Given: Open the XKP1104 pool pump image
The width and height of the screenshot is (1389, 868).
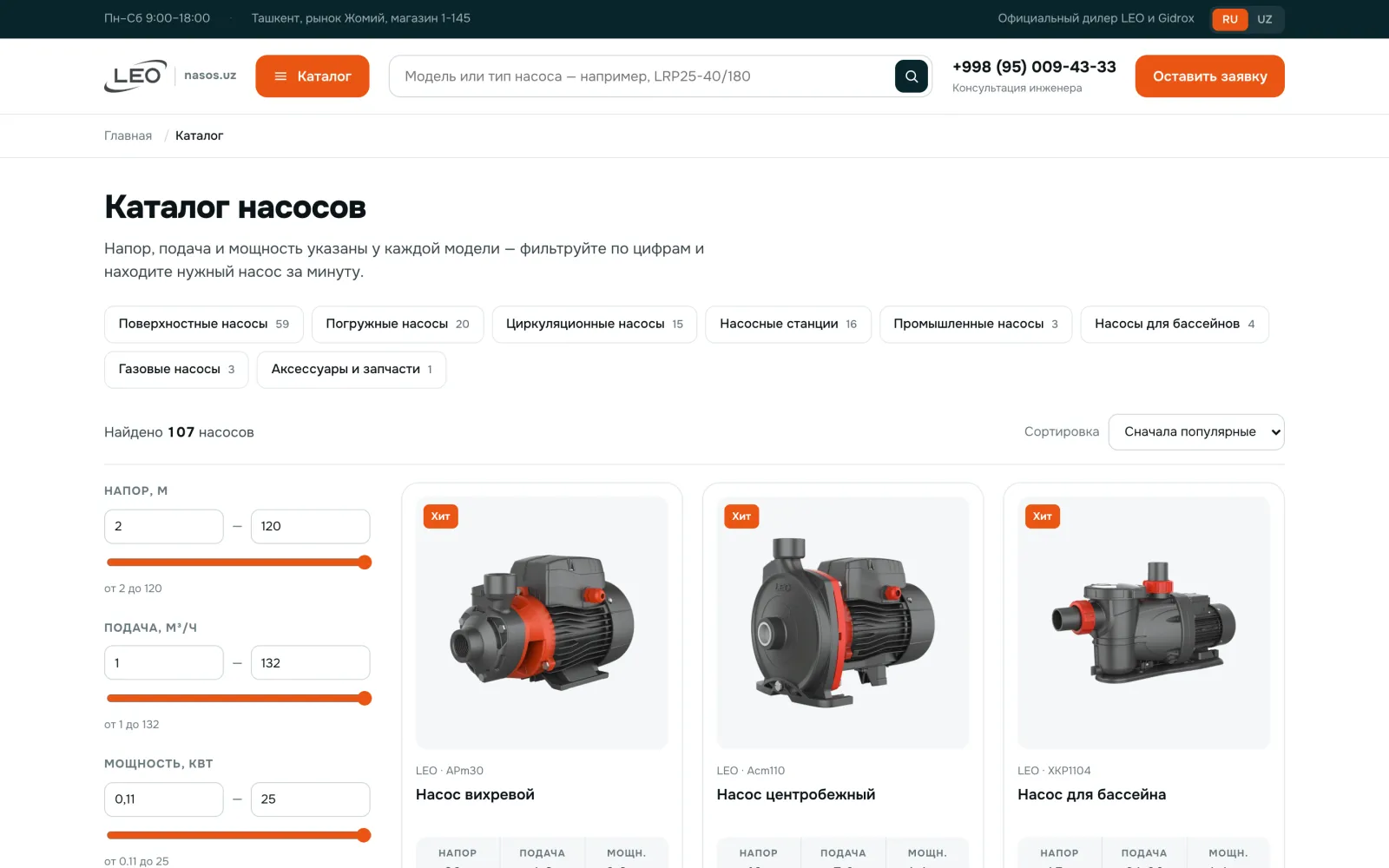Looking at the screenshot, I should [1143, 622].
